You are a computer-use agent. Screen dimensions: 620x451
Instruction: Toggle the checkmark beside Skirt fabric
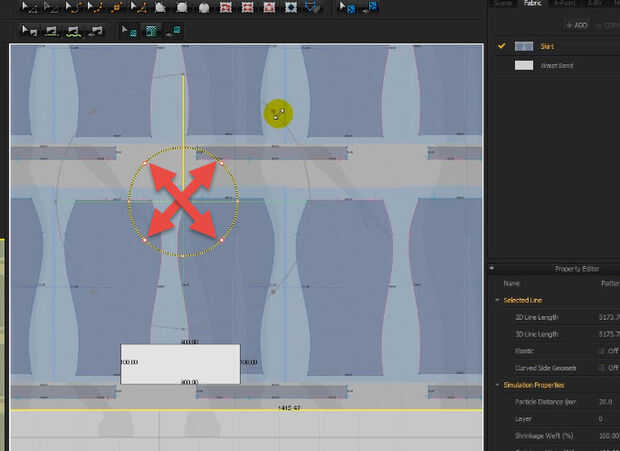coord(501,46)
